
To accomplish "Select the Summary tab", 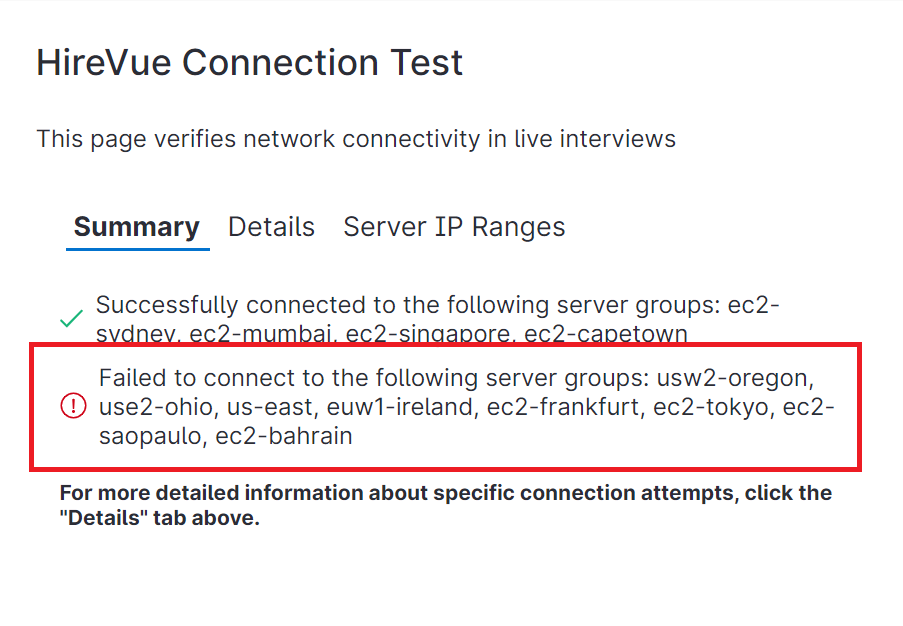I will click(x=137, y=227).
